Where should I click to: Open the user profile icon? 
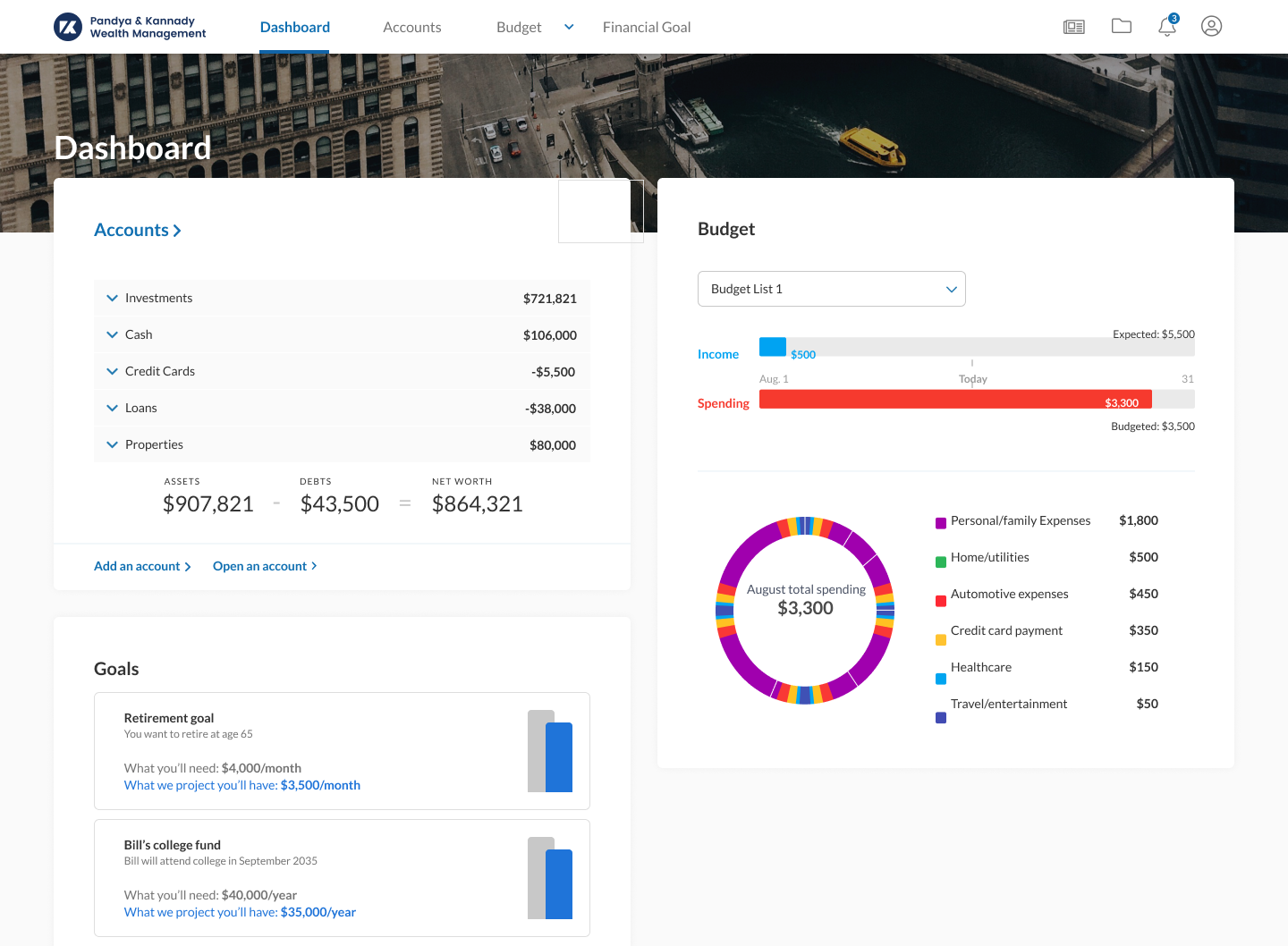1212,26
